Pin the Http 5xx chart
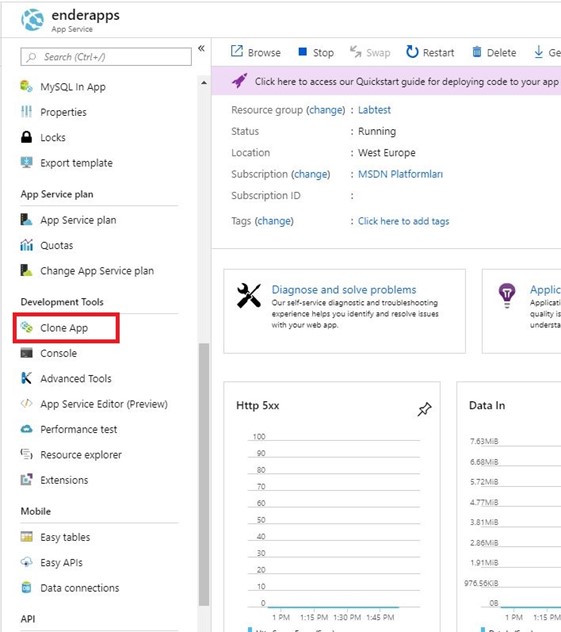 424,409
